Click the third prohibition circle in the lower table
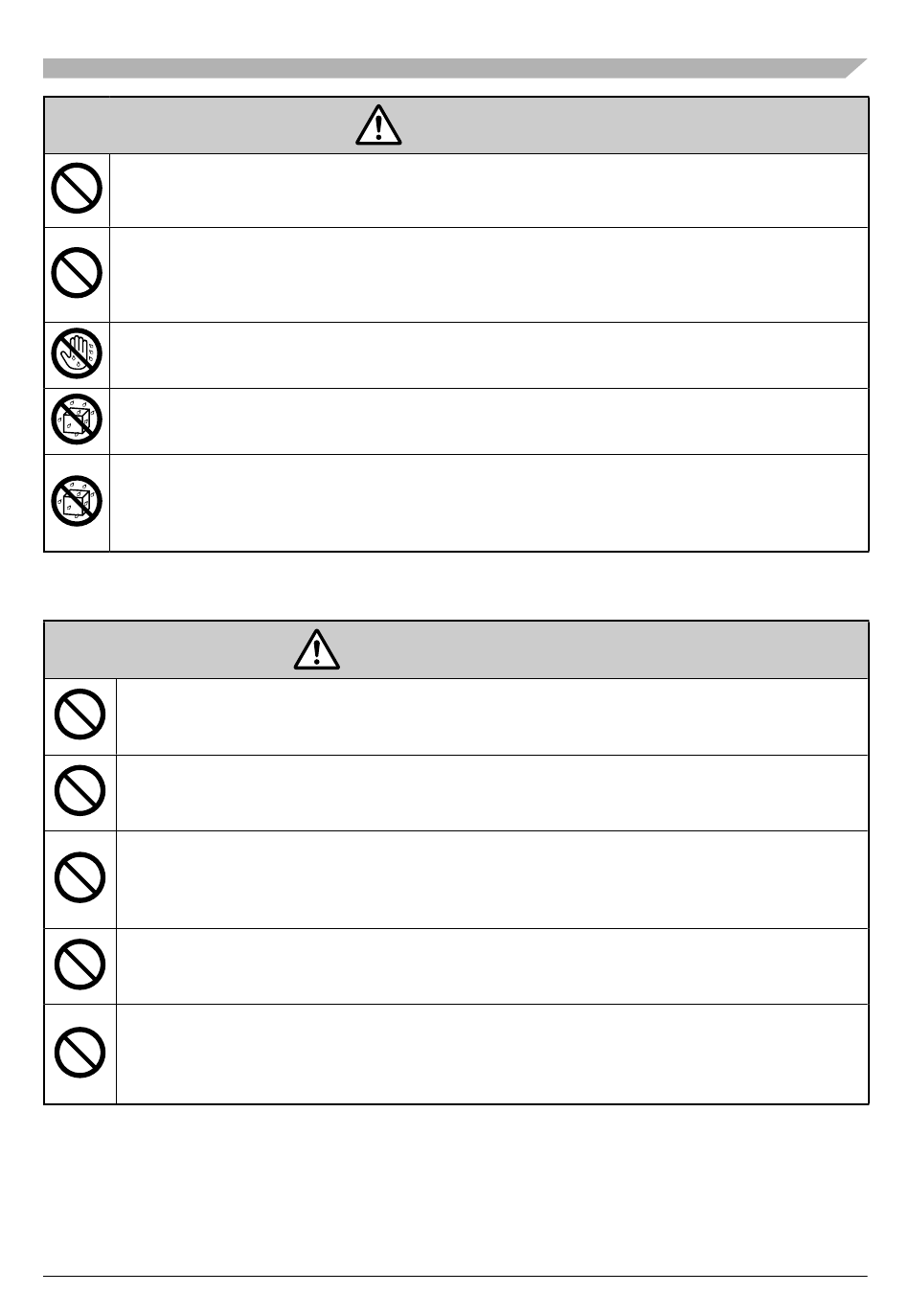This screenshot has width=910, height=1316. pos(80,877)
